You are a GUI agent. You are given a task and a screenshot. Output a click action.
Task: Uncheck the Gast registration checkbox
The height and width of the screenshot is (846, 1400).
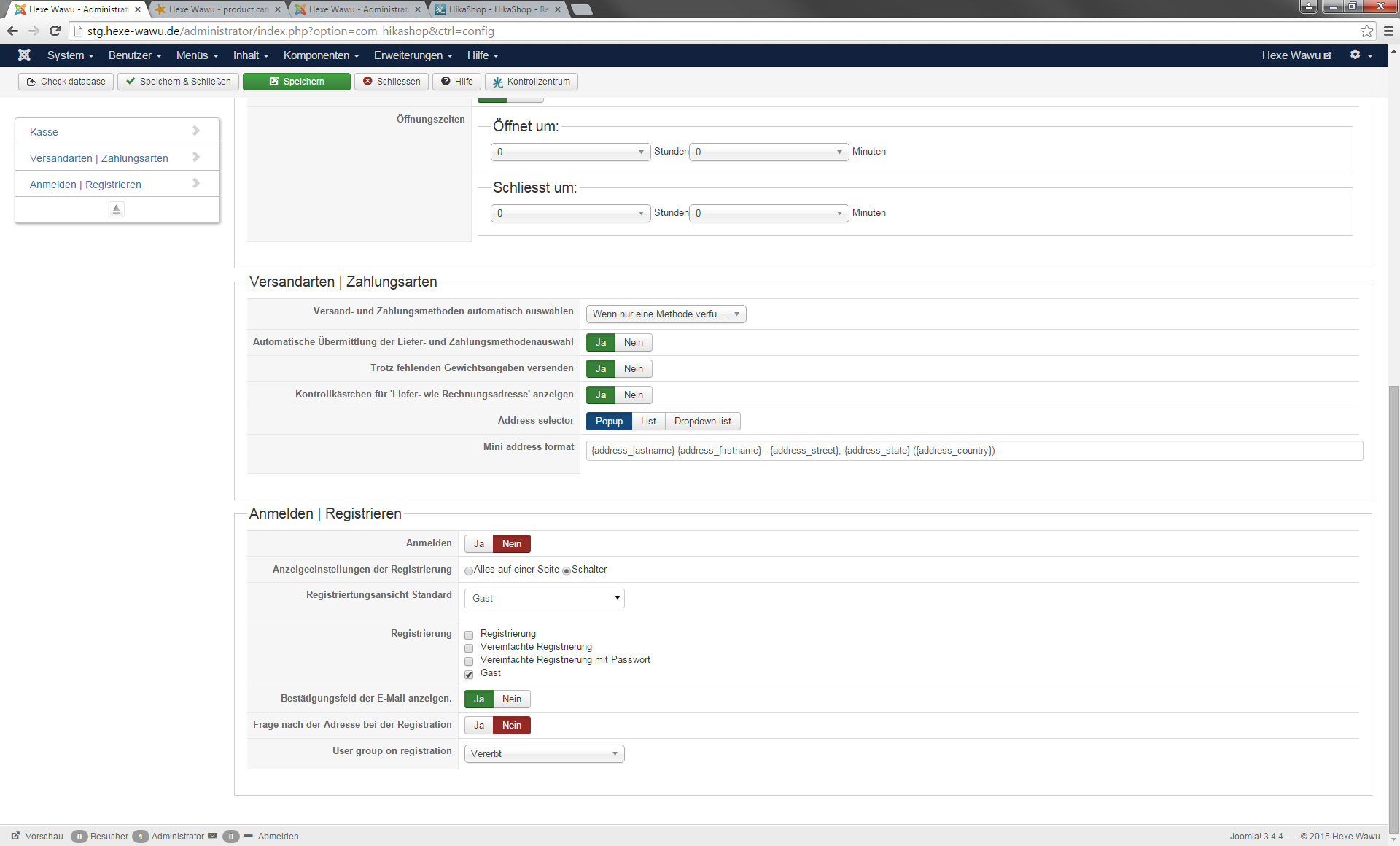469,674
